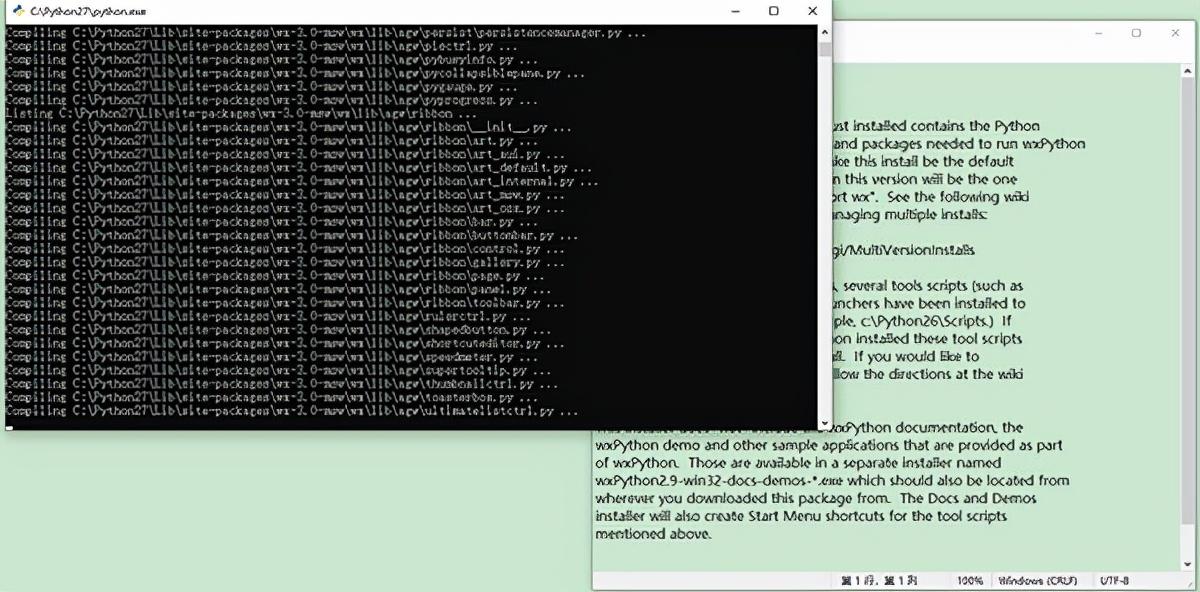The image size is (1200, 592).
Task: Click "and packages needed to run wxPython" line
Action: 959,143
